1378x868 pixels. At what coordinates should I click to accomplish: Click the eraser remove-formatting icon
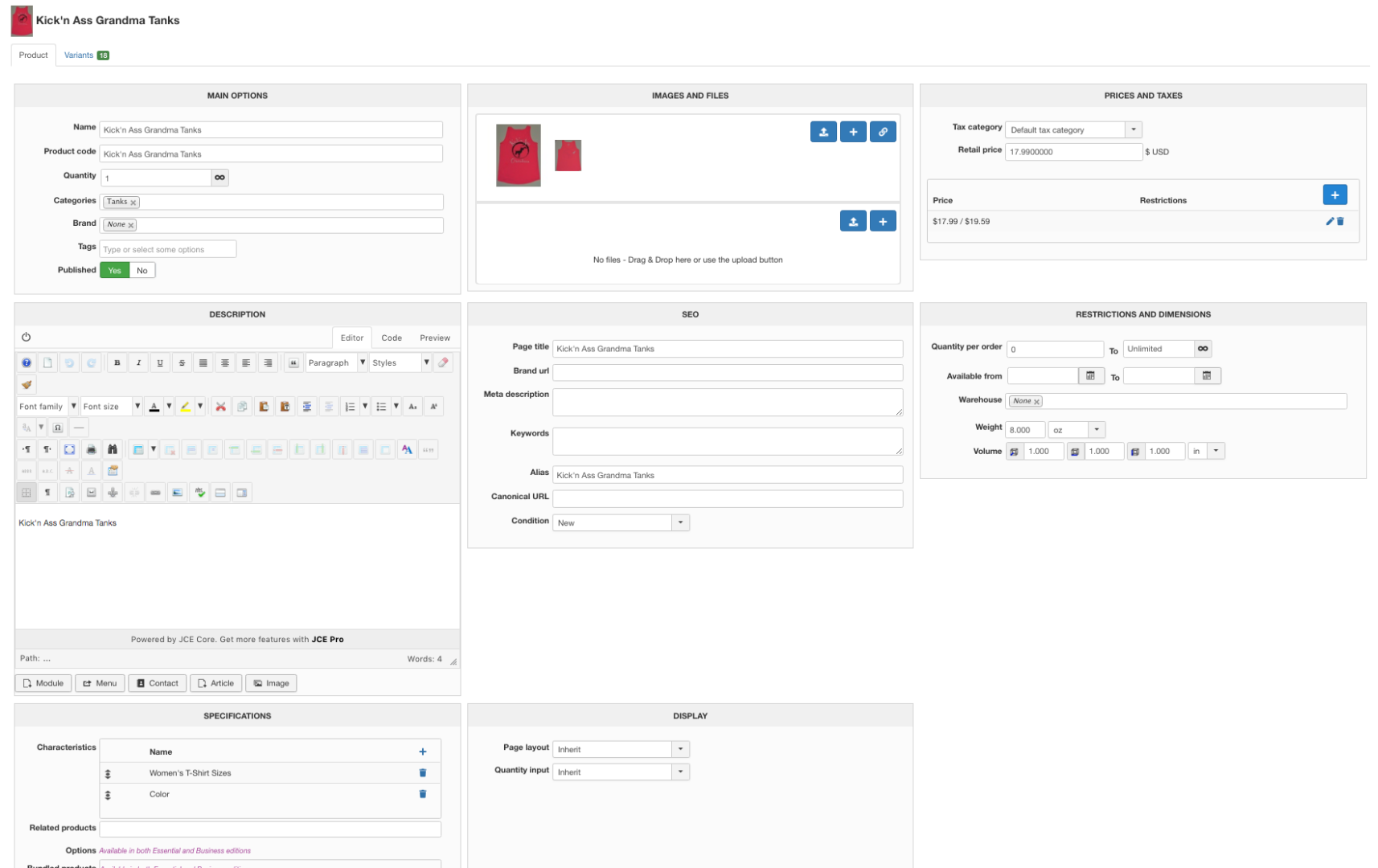coord(443,363)
